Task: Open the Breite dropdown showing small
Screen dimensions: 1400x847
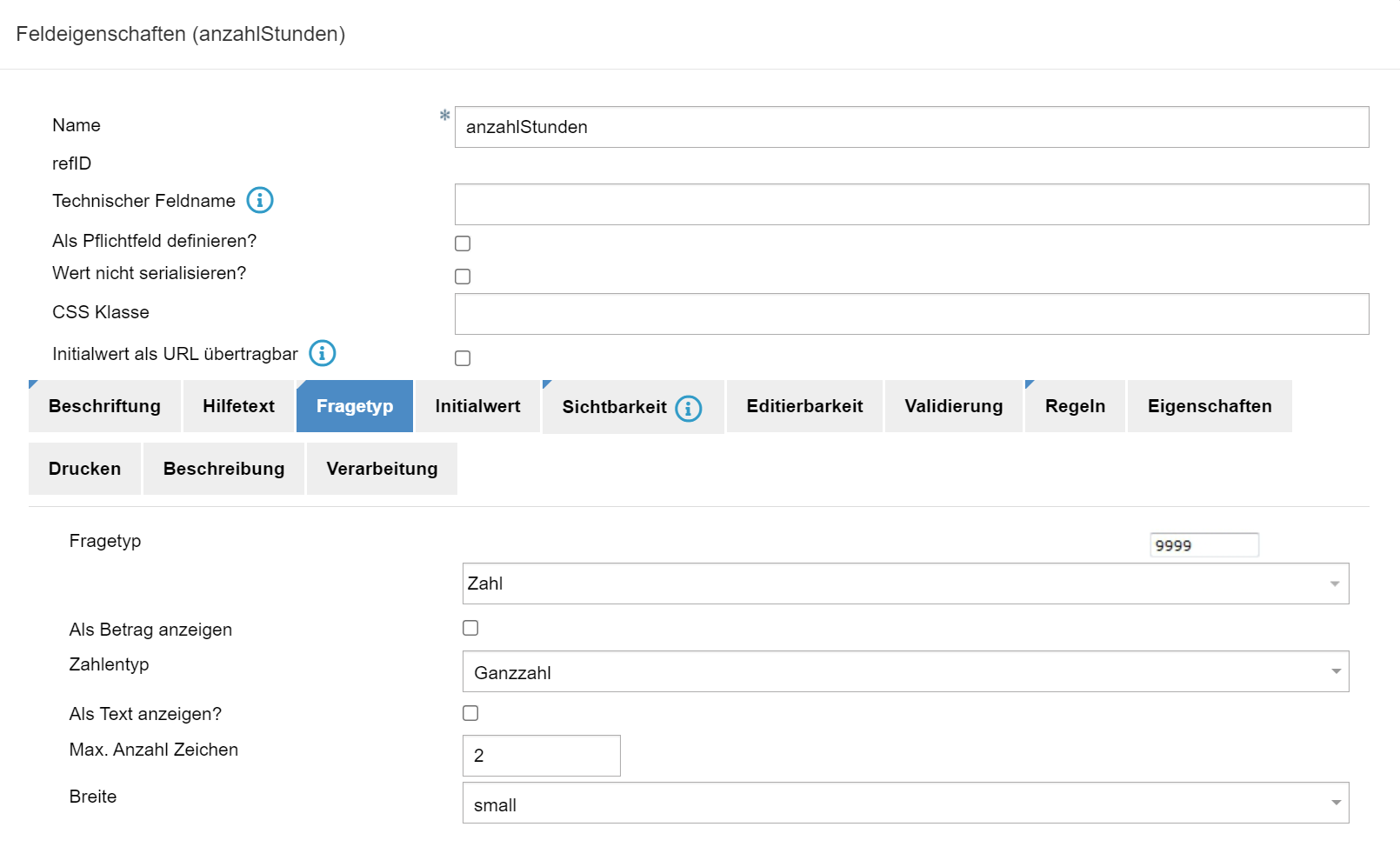Action: click(904, 804)
